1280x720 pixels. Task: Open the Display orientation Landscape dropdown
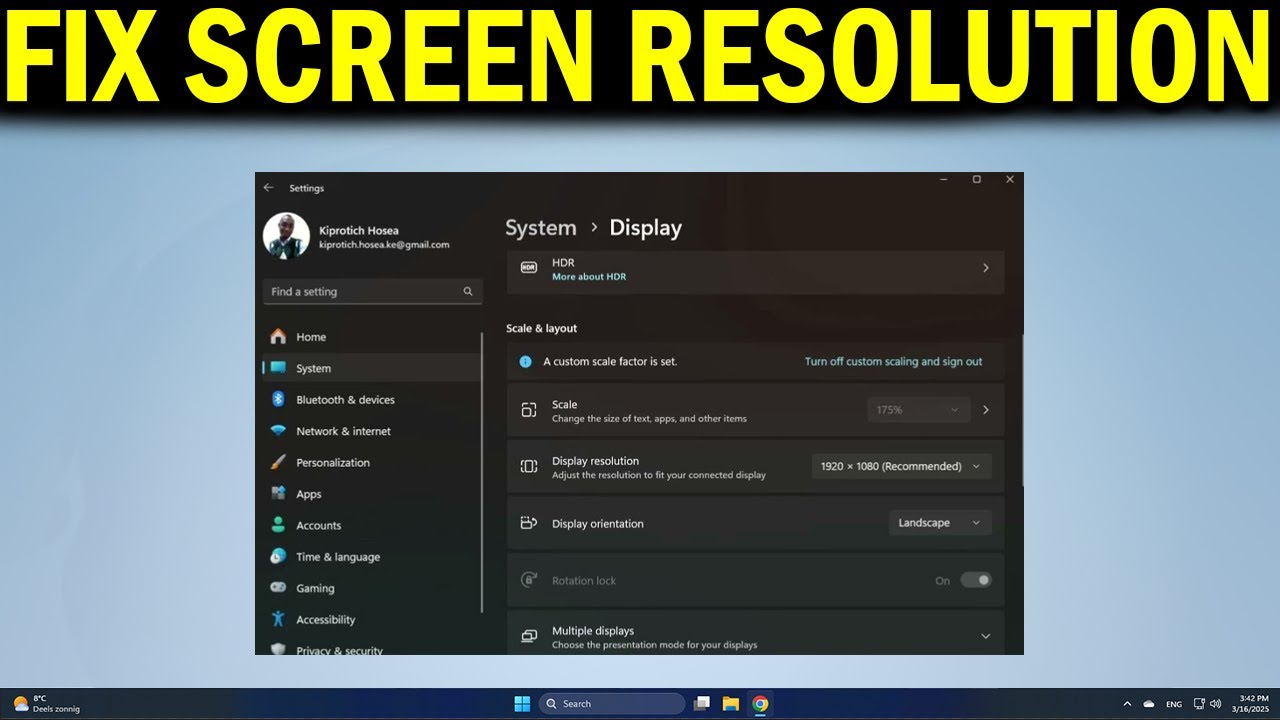click(940, 523)
